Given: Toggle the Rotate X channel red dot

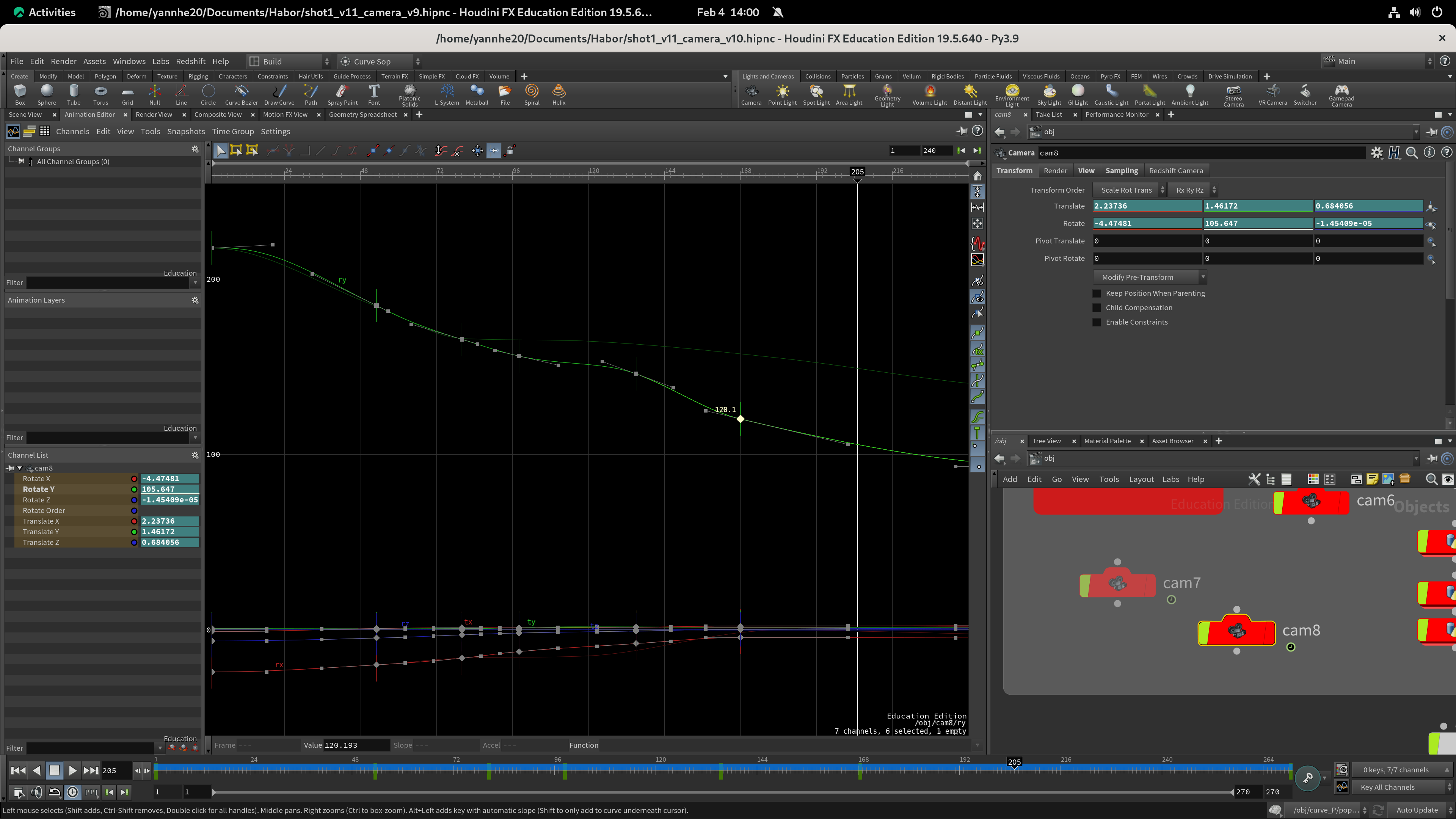Looking at the screenshot, I should 134,479.
